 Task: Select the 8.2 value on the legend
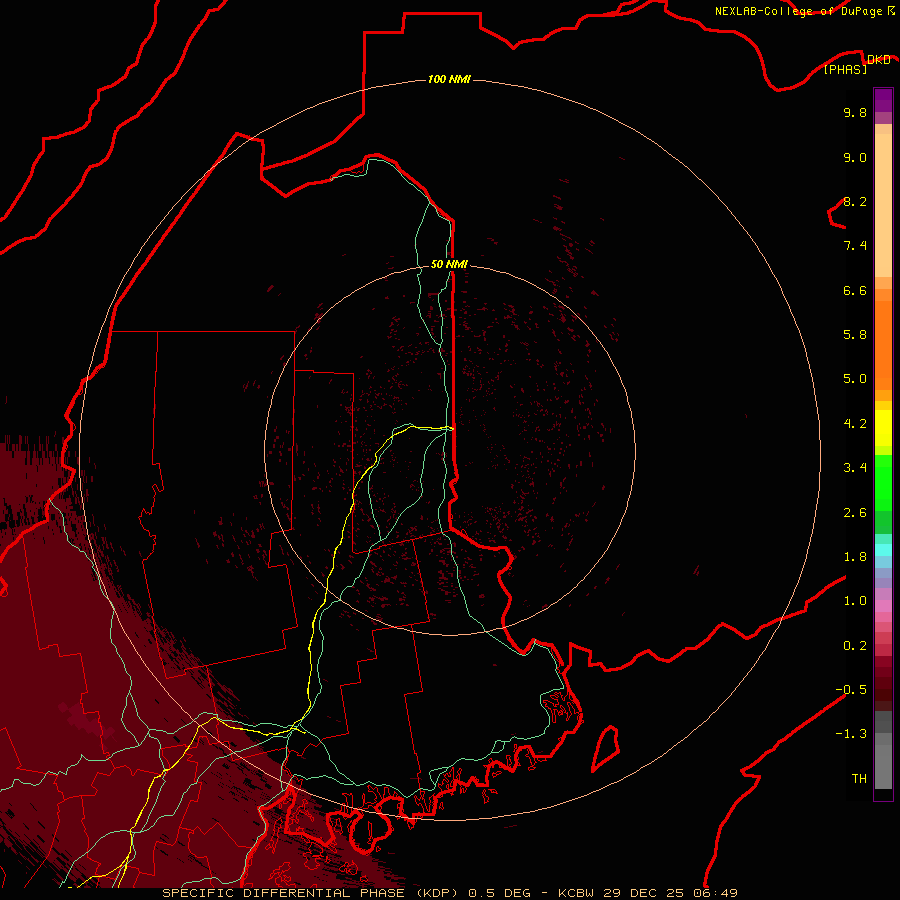click(855, 201)
